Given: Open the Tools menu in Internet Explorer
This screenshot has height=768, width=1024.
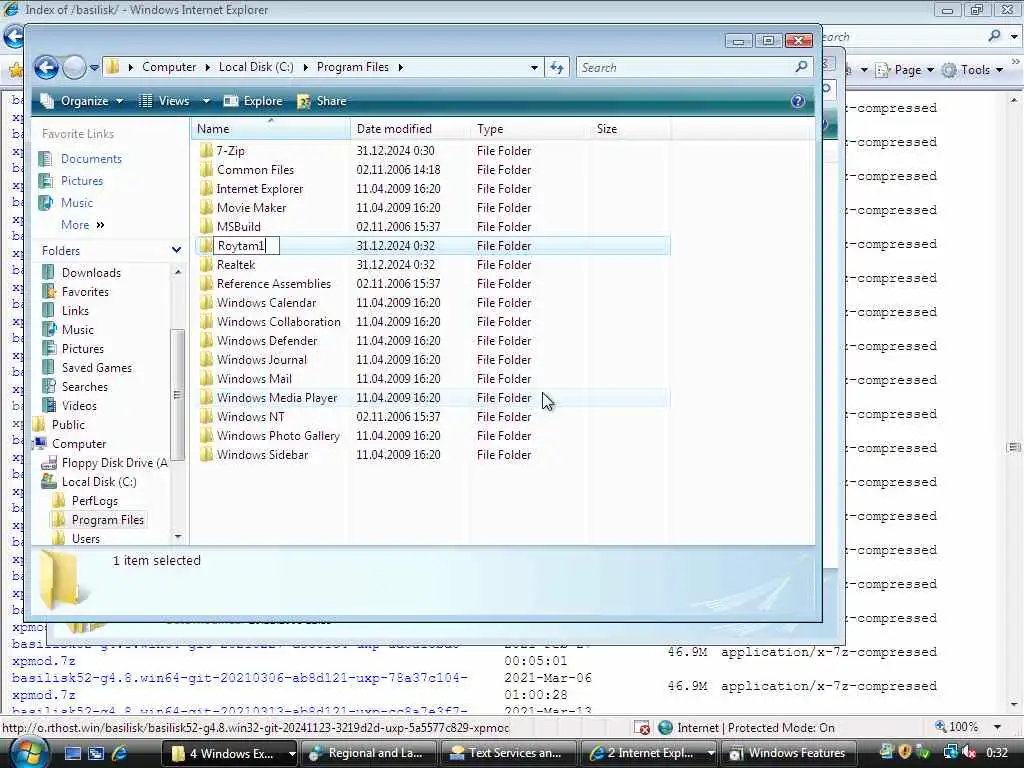Looking at the screenshot, I should (x=972, y=70).
